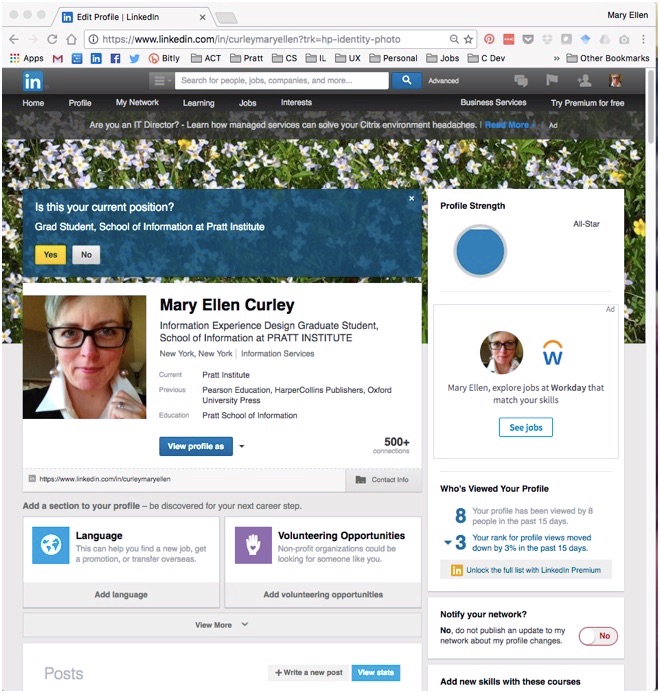
Task: Open the UX bookmarks folder
Action: click(x=348, y=58)
